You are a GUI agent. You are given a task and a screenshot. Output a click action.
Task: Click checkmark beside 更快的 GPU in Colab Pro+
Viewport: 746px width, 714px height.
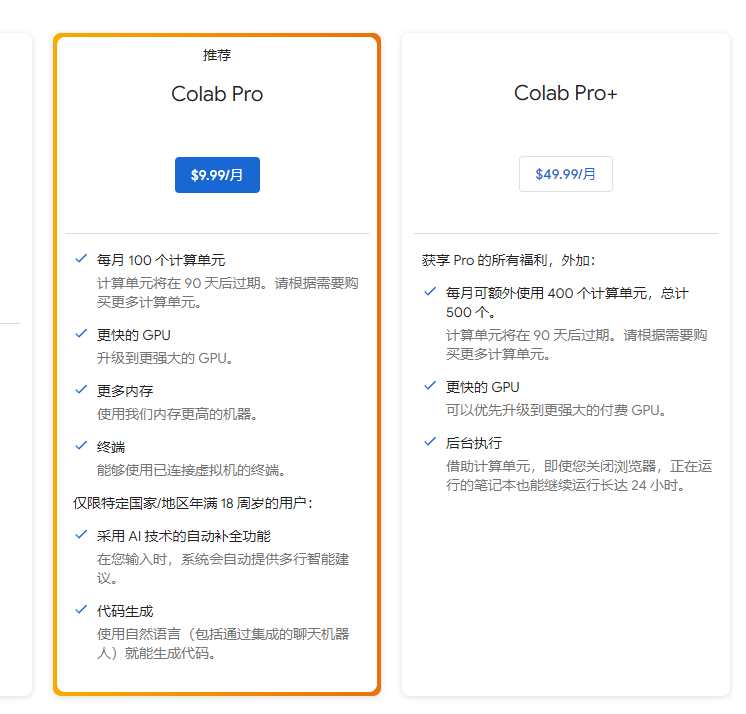(x=430, y=386)
